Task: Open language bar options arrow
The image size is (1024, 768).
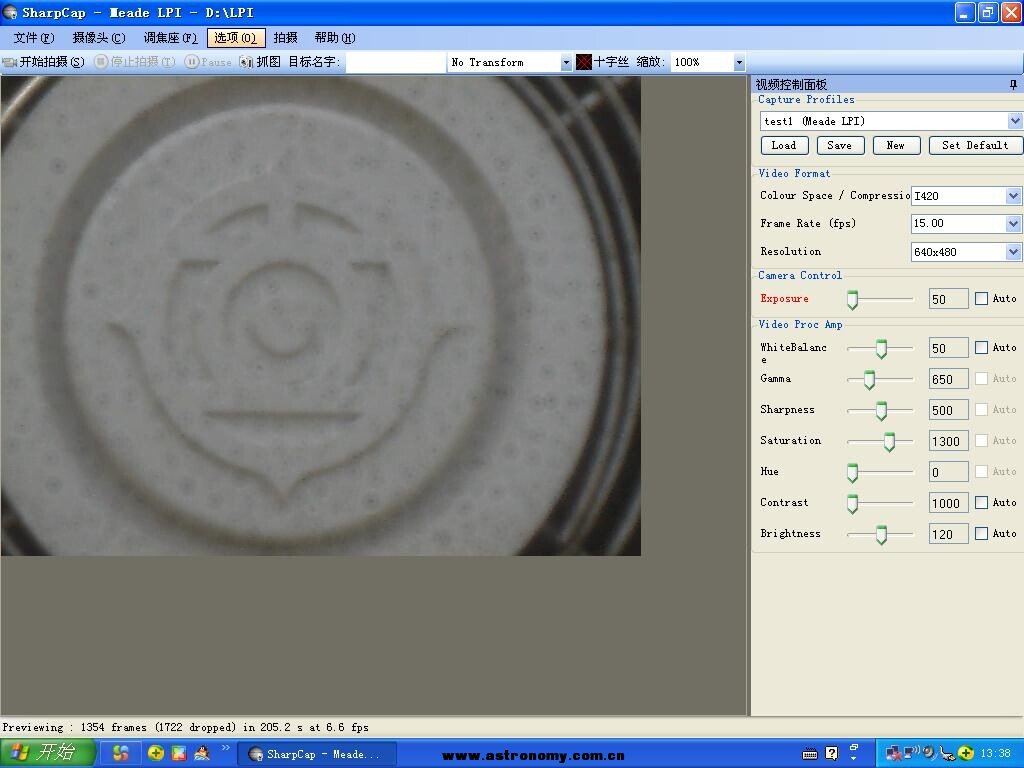Action: click(x=854, y=758)
